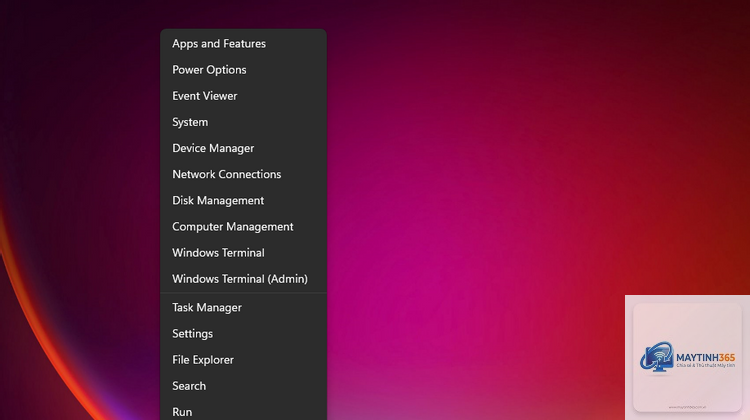Open Apps and Features
This screenshot has height=420, width=750.
click(243, 44)
